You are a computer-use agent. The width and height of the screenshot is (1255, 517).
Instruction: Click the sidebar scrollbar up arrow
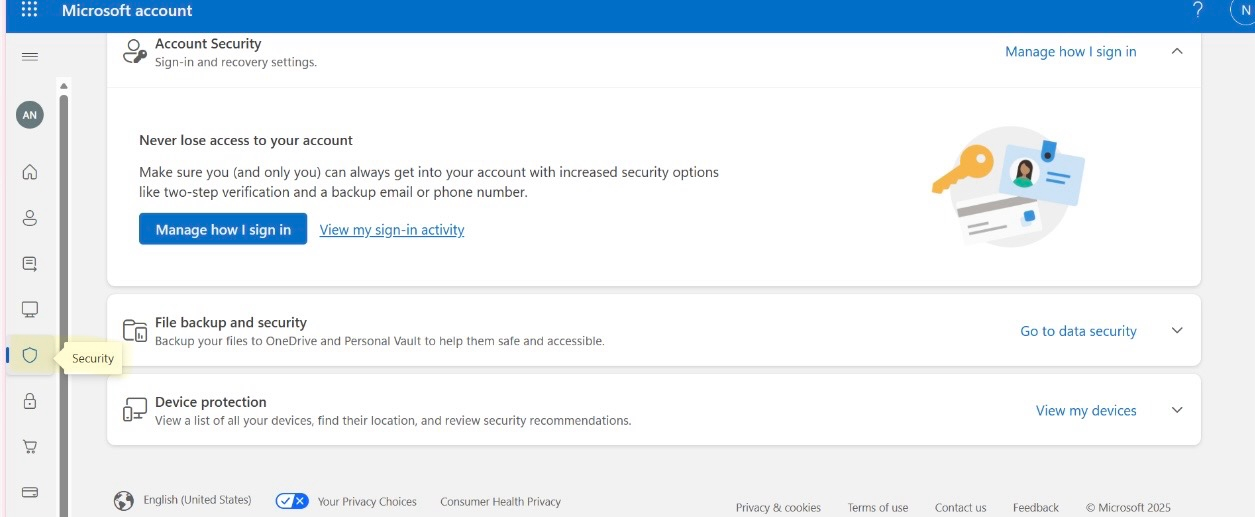pyautogui.click(x=64, y=86)
